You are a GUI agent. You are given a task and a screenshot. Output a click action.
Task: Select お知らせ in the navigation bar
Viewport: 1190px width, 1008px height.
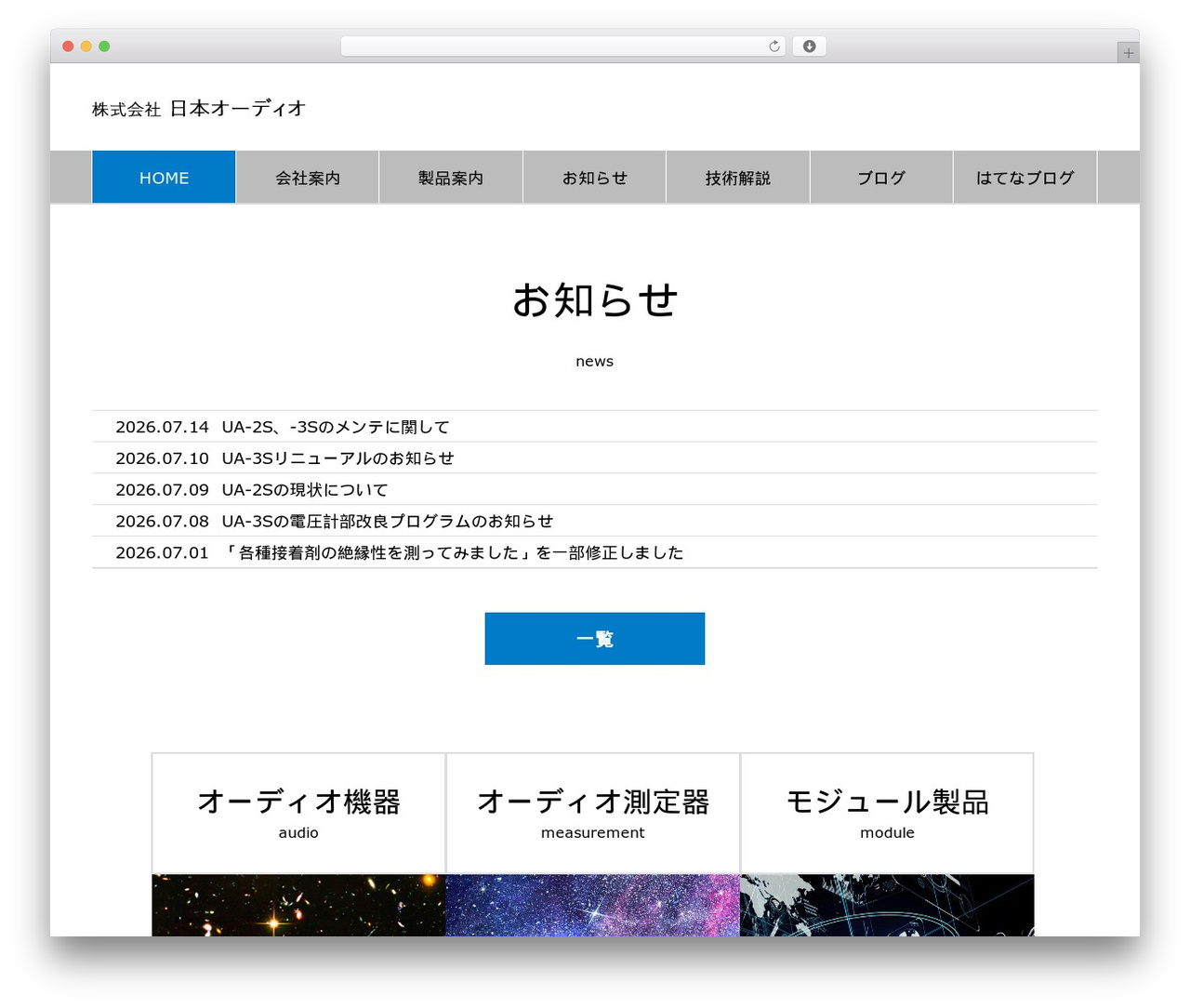pyautogui.click(x=595, y=178)
